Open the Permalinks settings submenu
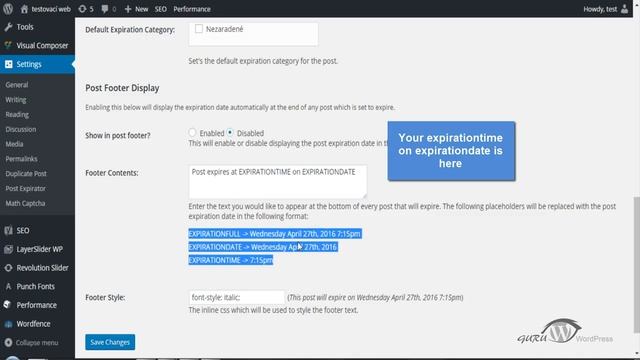The width and height of the screenshot is (640, 360). point(21,159)
